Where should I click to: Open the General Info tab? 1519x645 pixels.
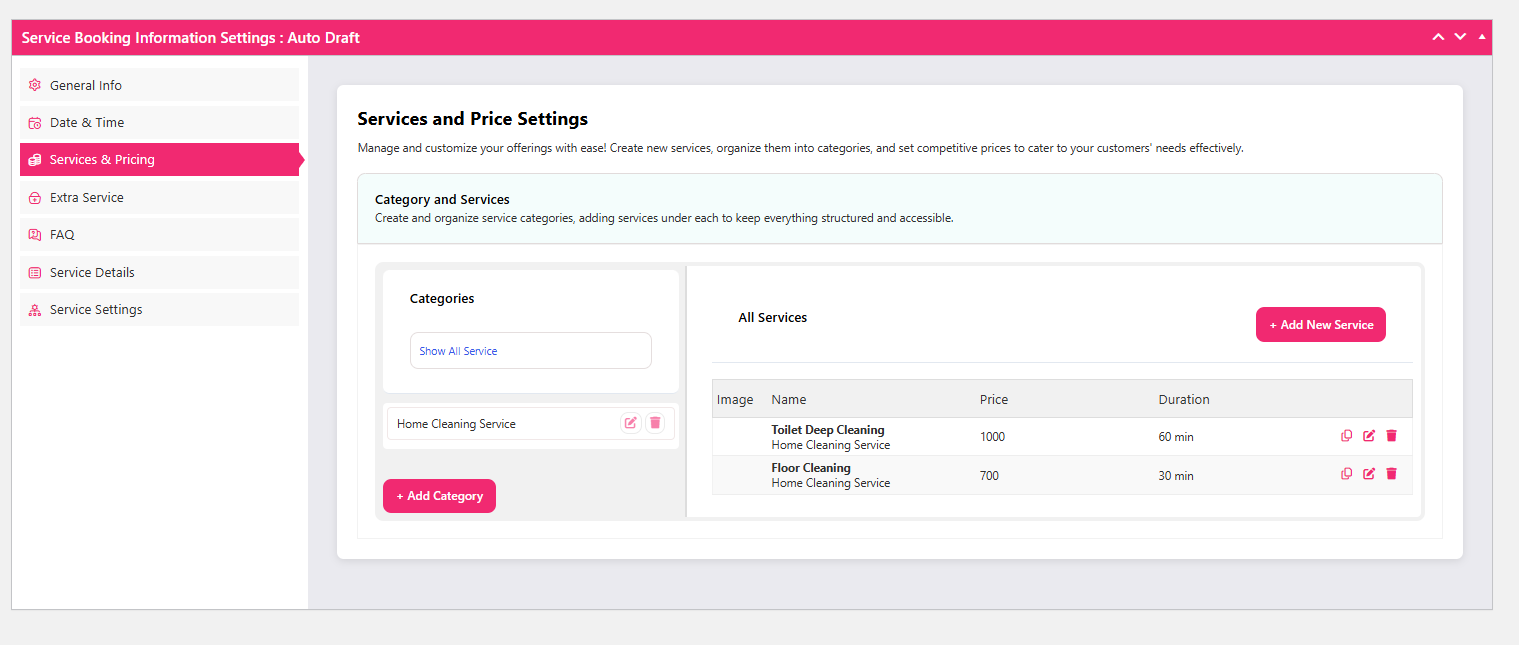click(x=86, y=85)
